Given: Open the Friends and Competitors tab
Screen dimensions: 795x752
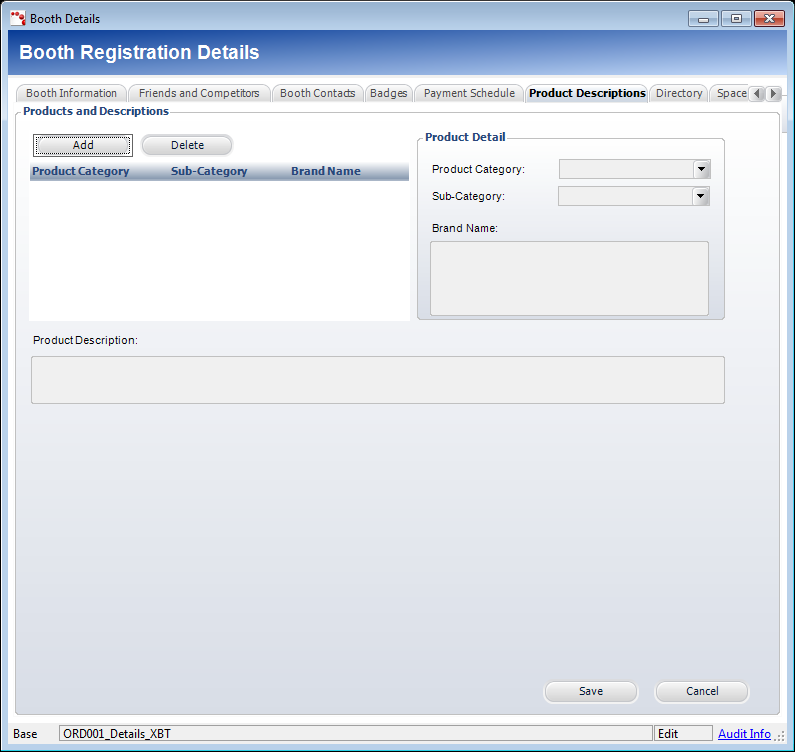Looking at the screenshot, I should coord(199,93).
